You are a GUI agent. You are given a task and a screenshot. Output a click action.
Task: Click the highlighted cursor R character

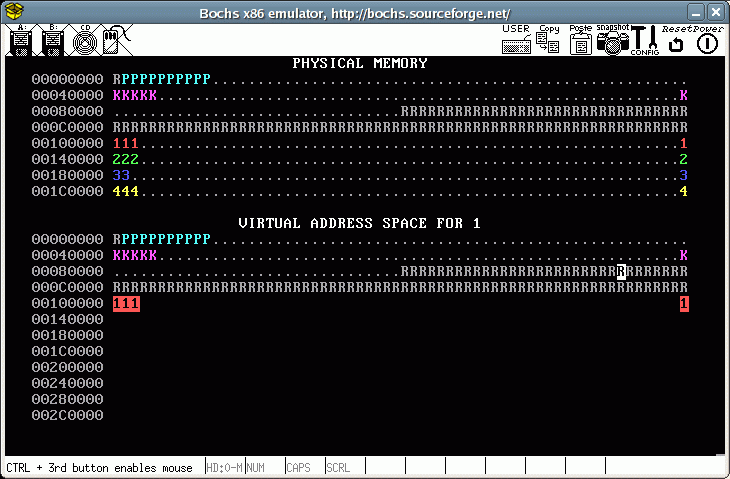click(621, 271)
